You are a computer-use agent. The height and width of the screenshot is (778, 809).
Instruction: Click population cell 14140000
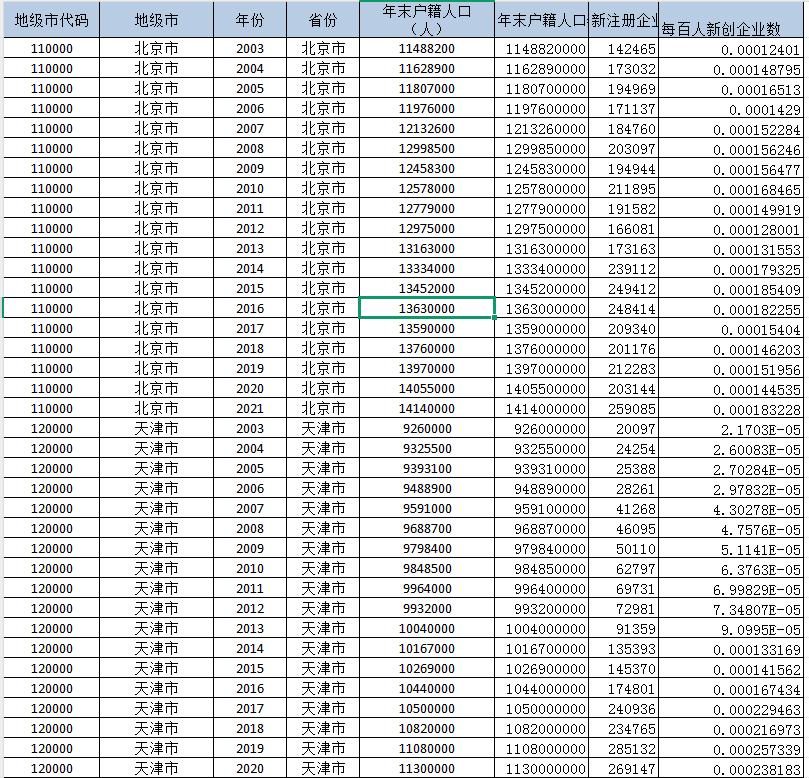[427, 409]
